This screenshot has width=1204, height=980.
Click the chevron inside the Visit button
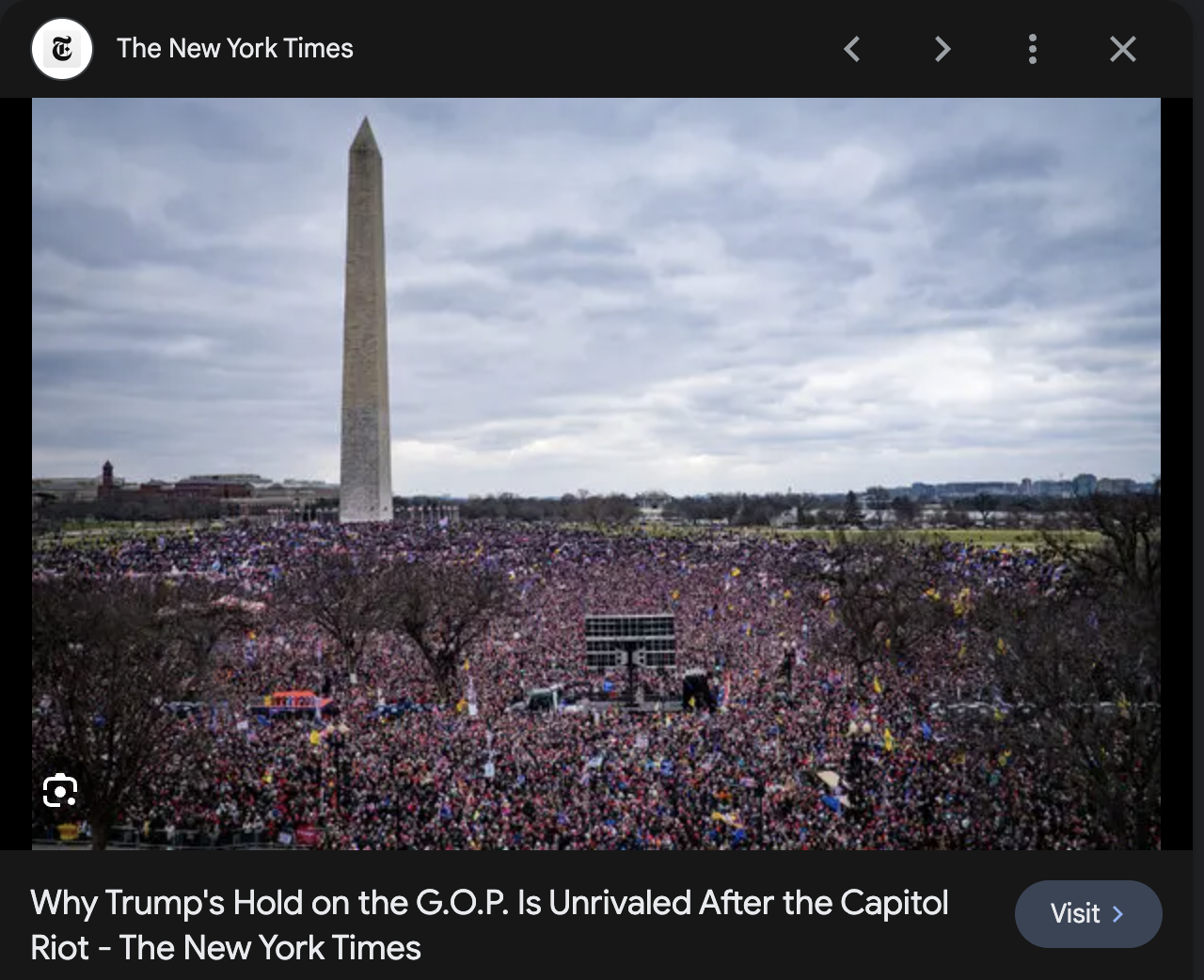1117,913
